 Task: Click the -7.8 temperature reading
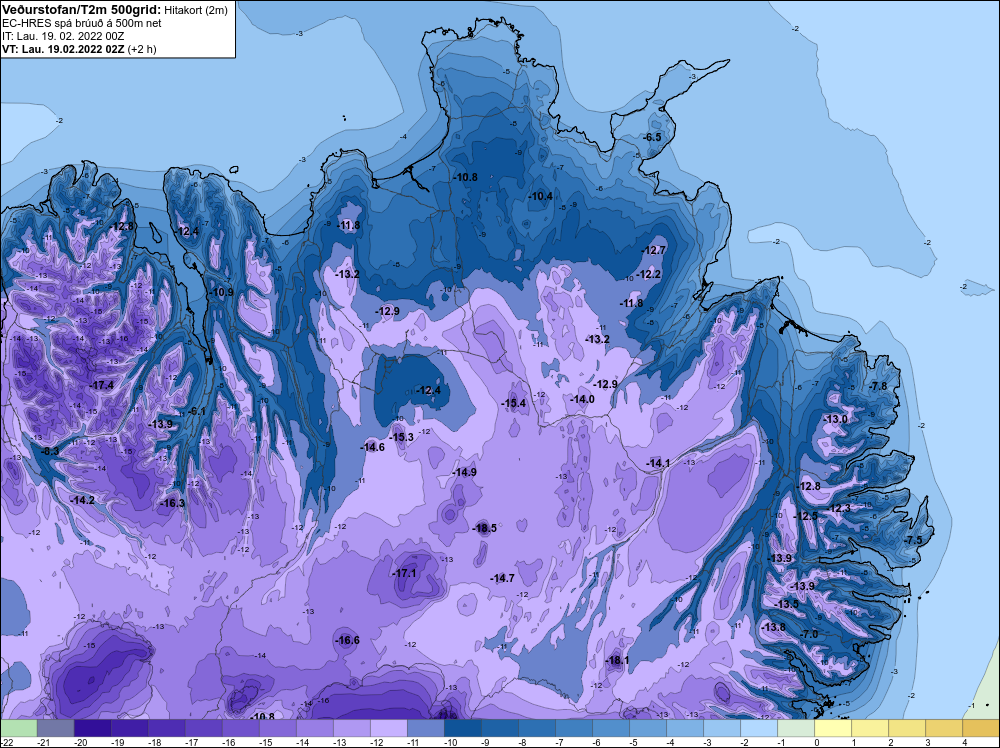click(x=878, y=386)
